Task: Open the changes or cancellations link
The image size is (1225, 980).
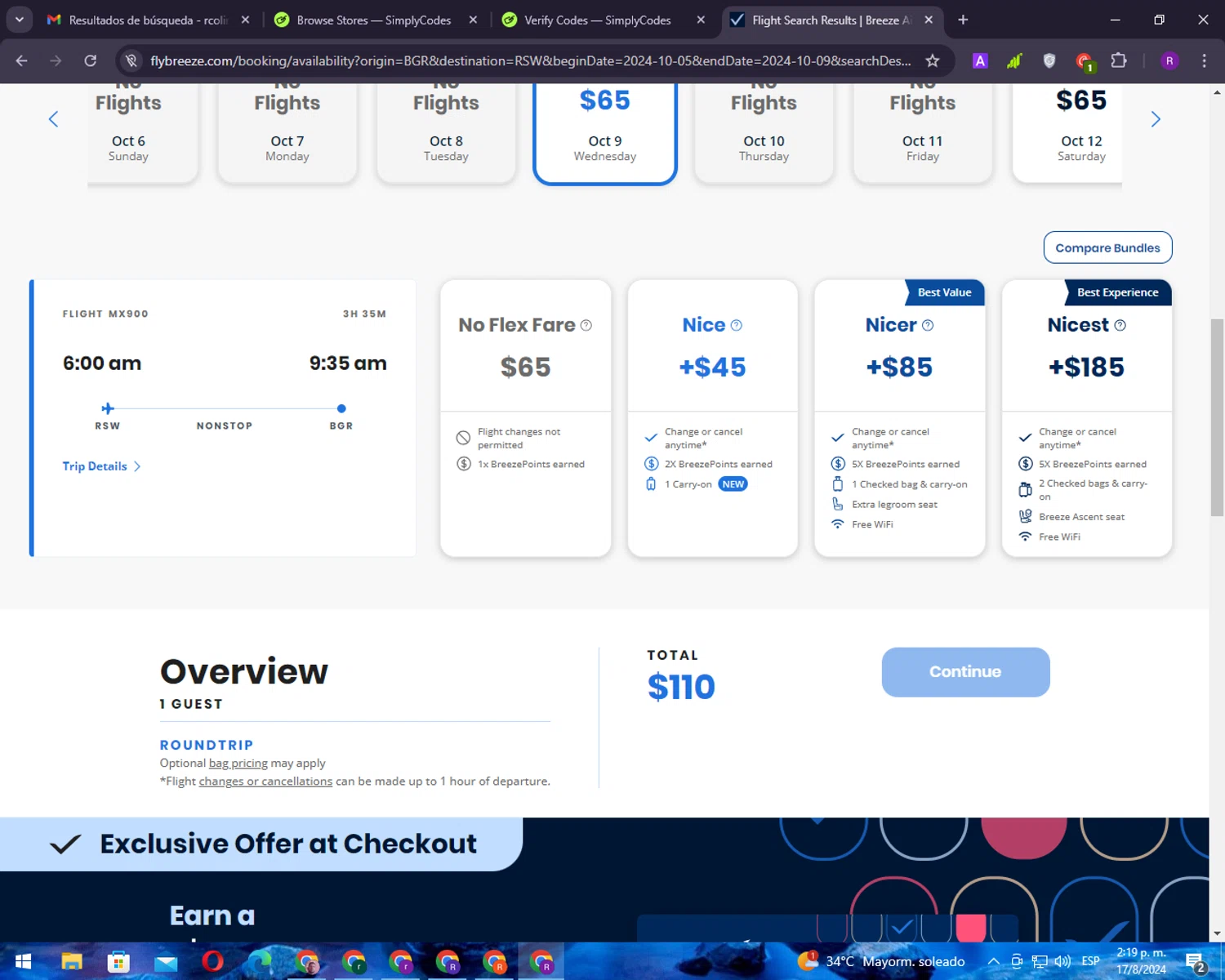Action: [265, 782]
